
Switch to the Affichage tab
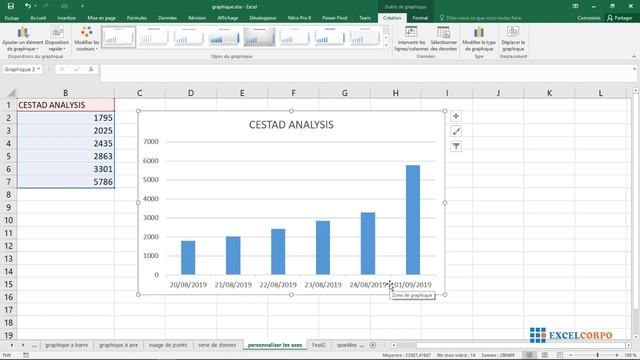[x=228, y=18]
